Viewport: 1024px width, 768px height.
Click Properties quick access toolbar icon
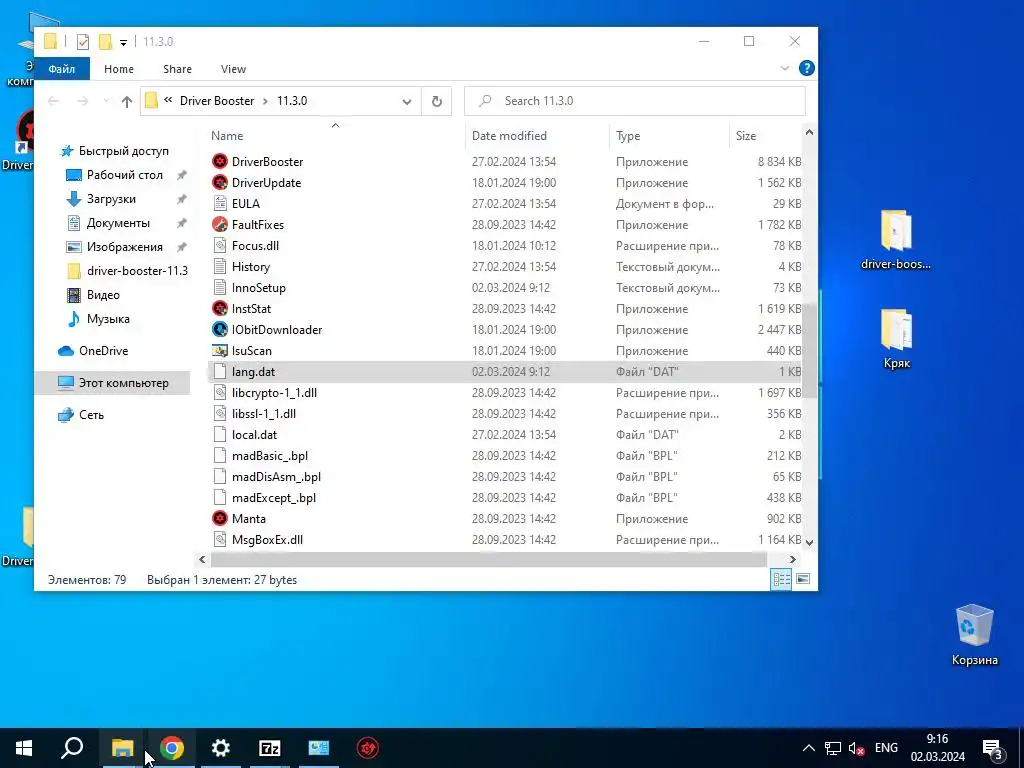coord(83,42)
